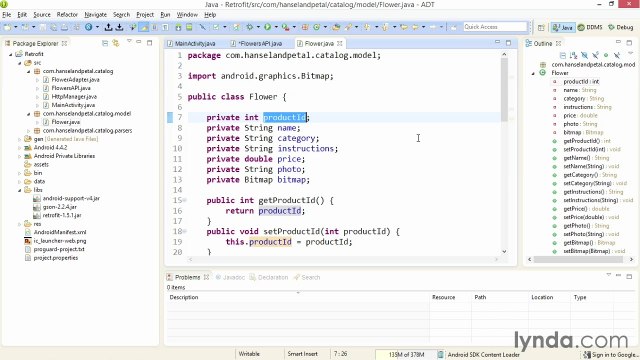The height and width of the screenshot is (360, 640).
Task: Expand the res folder node
Action: click(20, 224)
